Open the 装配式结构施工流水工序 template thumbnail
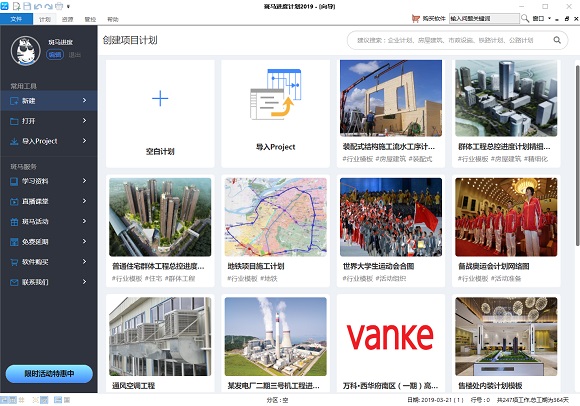The width and height of the screenshot is (580, 406). pos(391,98)
